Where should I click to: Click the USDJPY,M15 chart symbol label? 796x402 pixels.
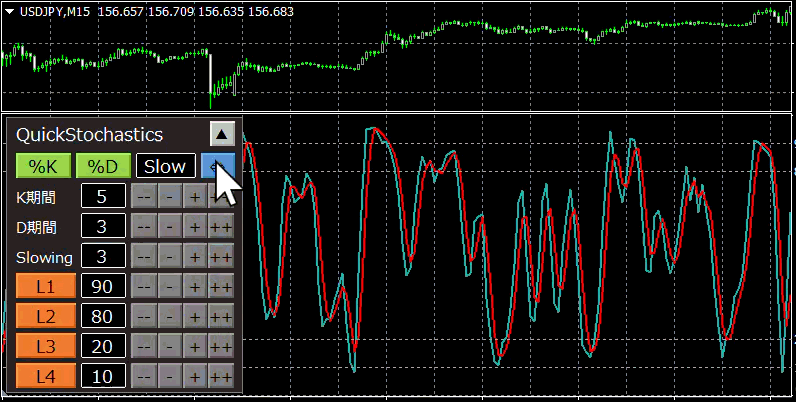55,12
